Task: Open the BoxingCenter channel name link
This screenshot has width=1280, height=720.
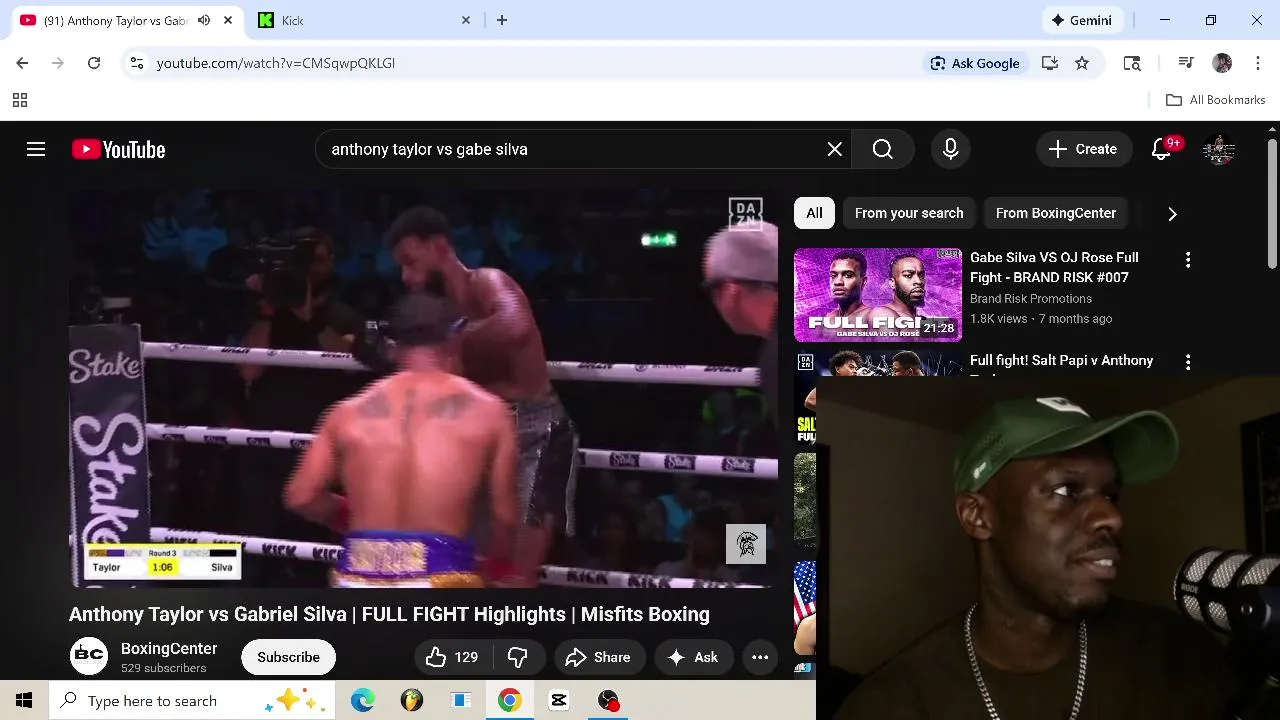Action: pyautogui.click(x=169, y=648)
